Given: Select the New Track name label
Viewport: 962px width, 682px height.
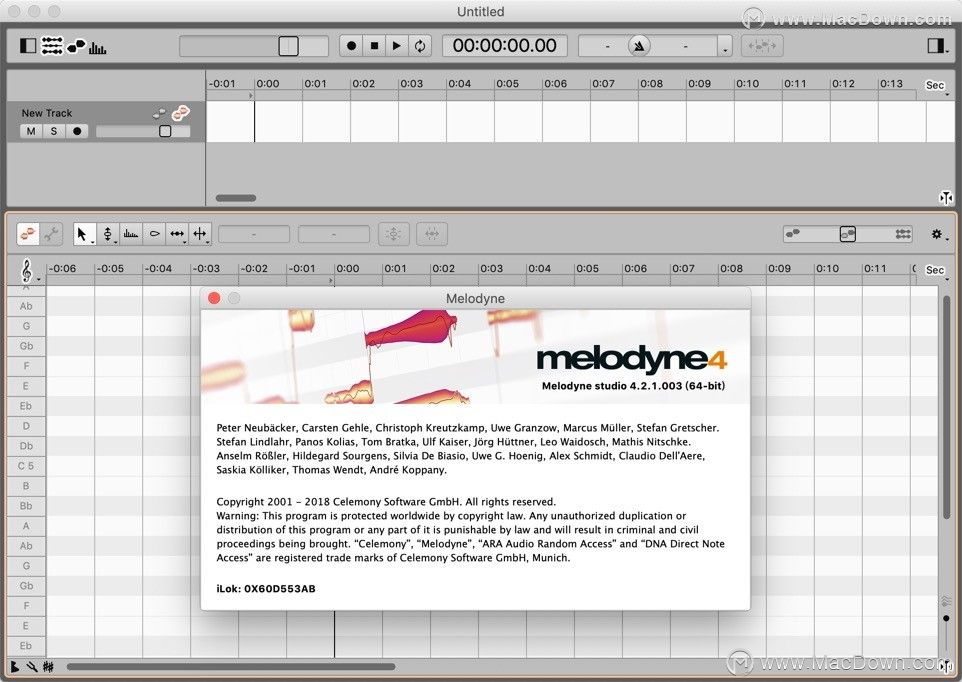Looking at the screenshot, I should (47, 113).
